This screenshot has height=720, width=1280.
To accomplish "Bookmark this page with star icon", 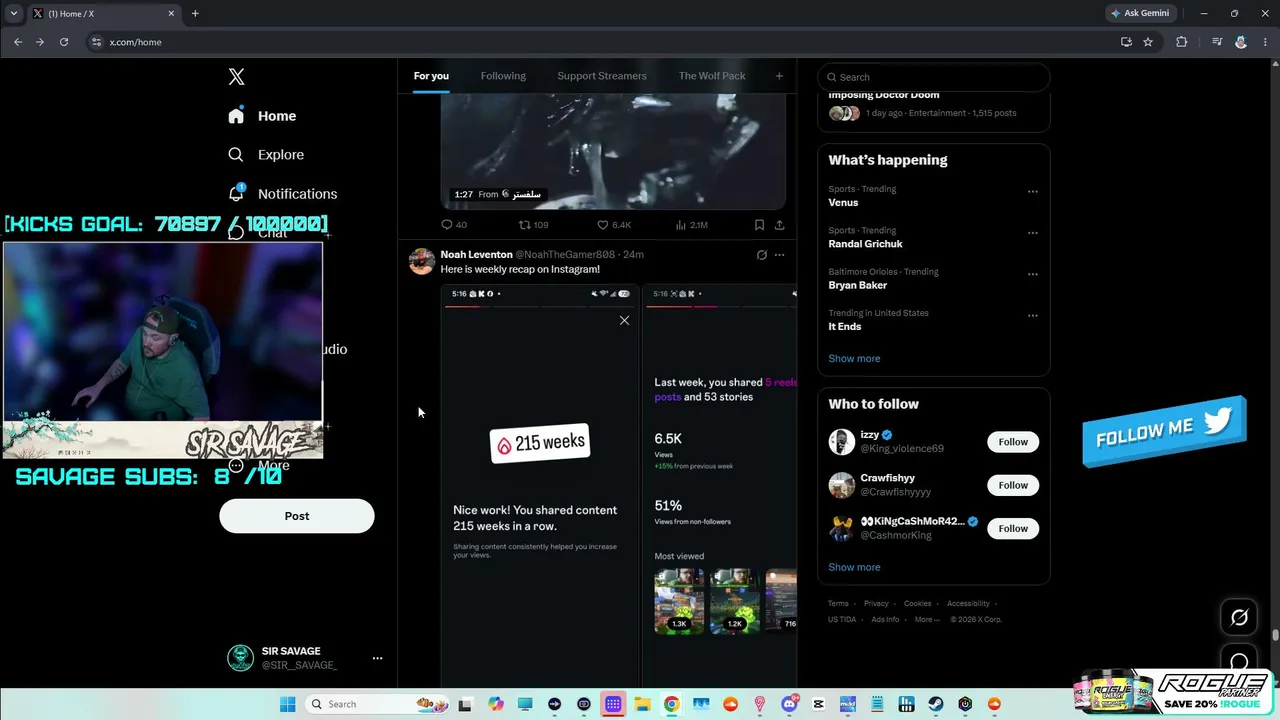I will coord(1148,42).
